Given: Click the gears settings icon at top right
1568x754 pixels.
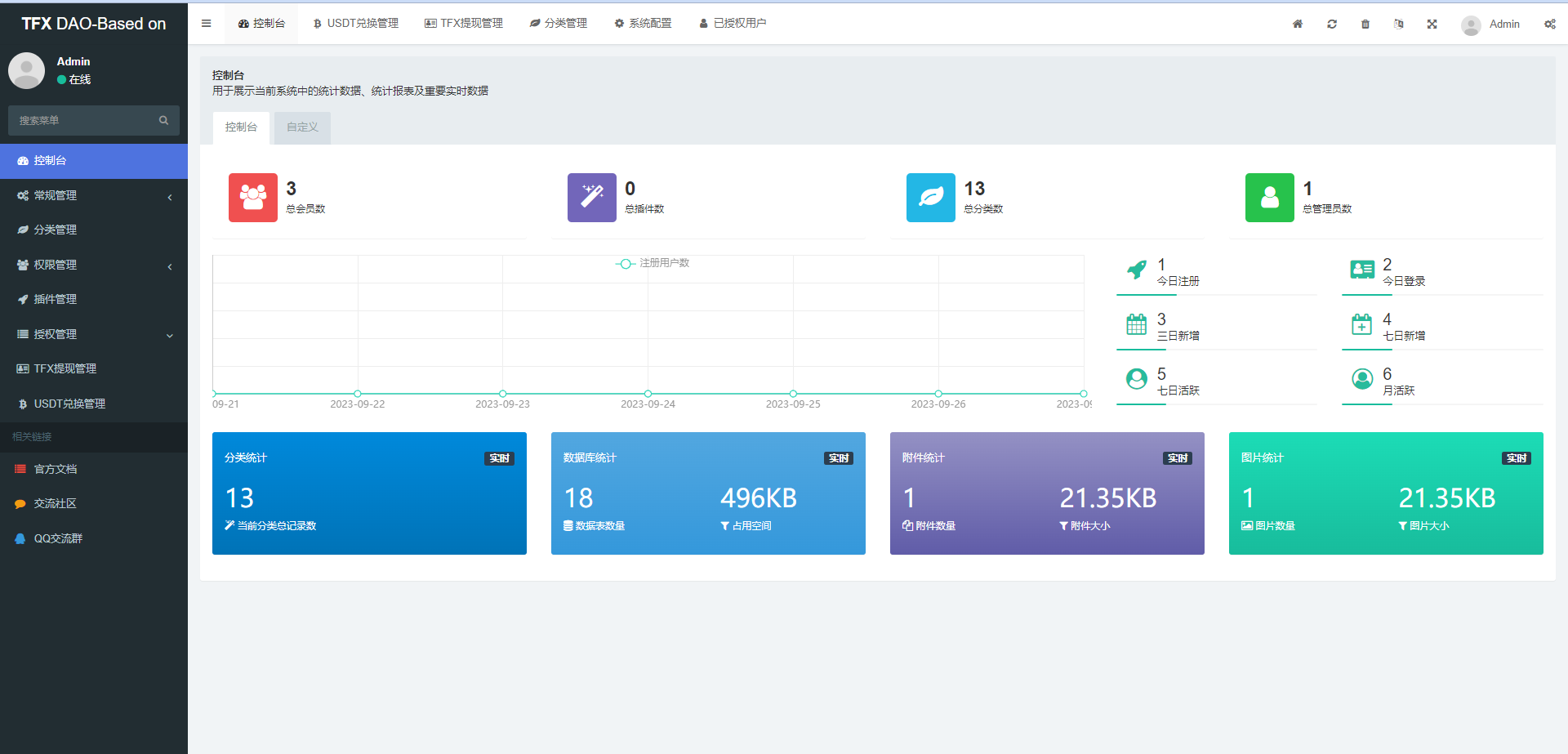Looking at the screenshot, I should coord(1550,24).
